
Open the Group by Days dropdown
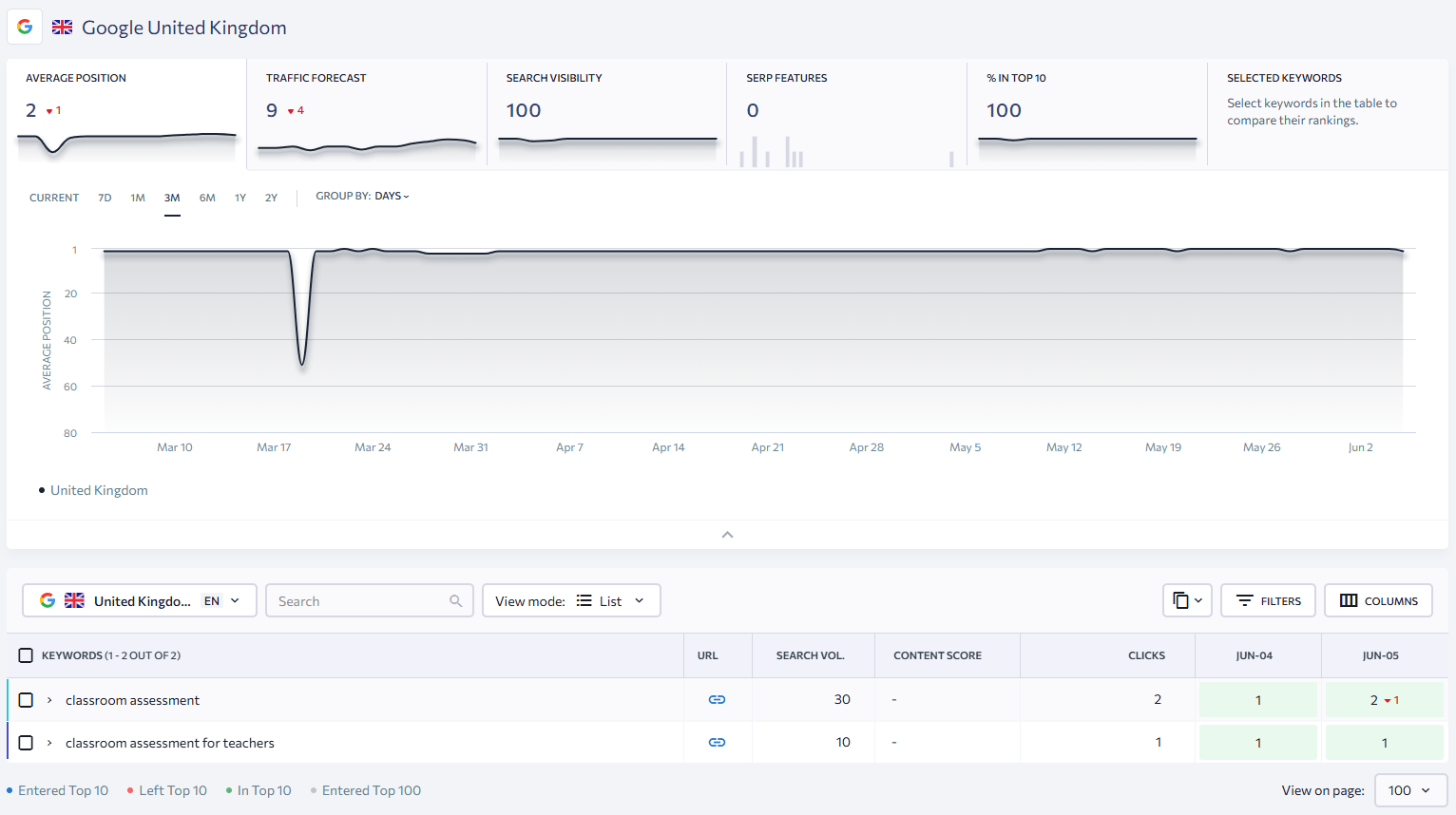coord(362,197)
